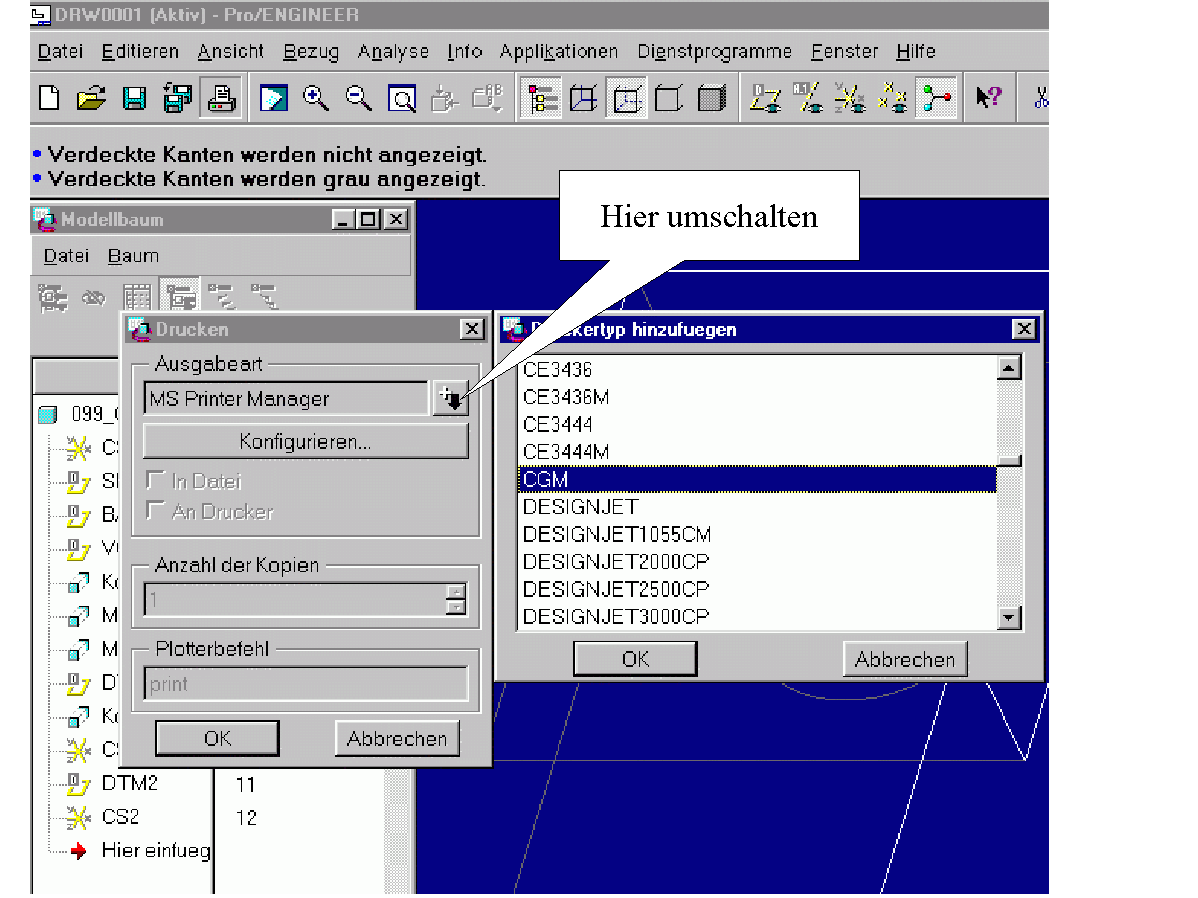
Task: Open the Datei menu in Modellbaum window
Action: (66, 255)
